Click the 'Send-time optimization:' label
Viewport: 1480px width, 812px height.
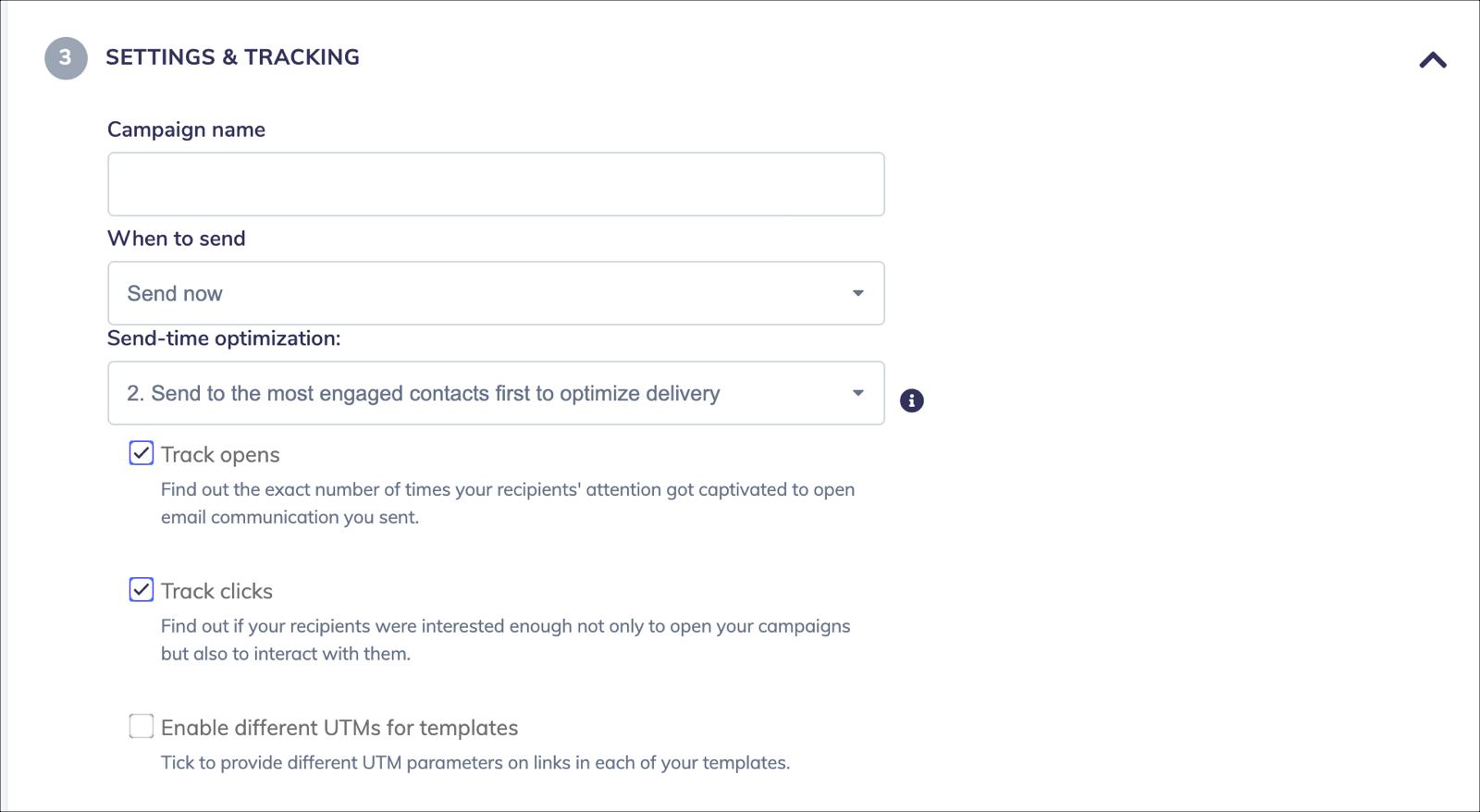tap(224, 338)
